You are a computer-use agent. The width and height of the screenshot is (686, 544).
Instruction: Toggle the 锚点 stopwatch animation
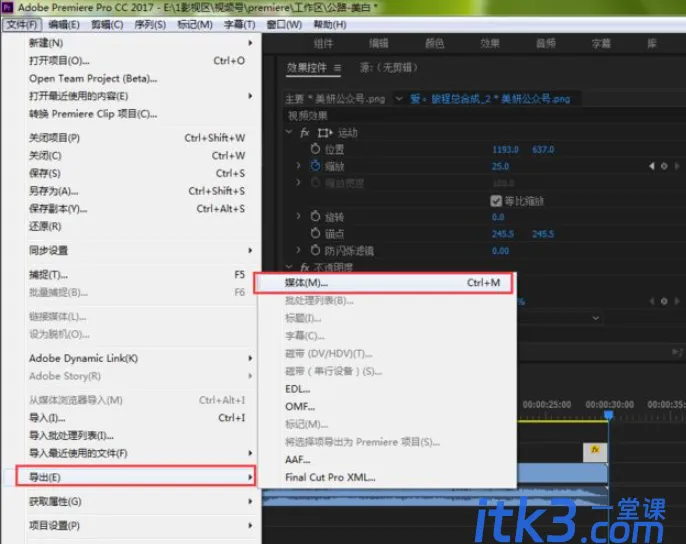click(315, 233)
